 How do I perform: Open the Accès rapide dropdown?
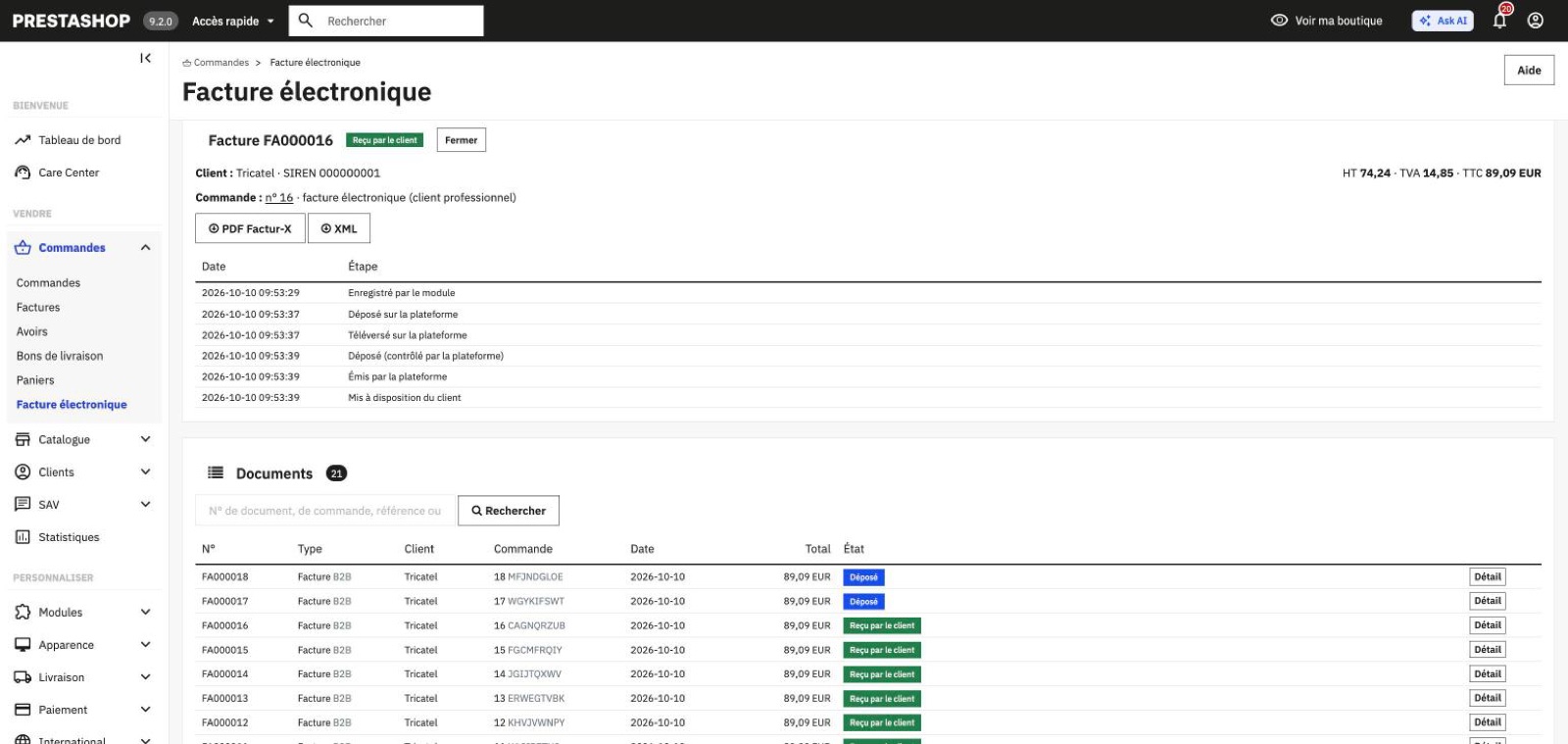[233, 21]
